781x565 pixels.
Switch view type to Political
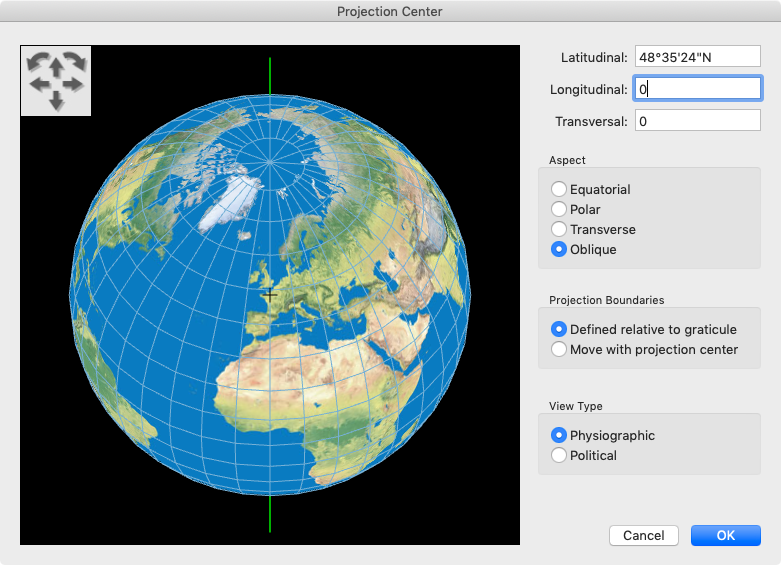pyautogui.click(x=559, y=456)
